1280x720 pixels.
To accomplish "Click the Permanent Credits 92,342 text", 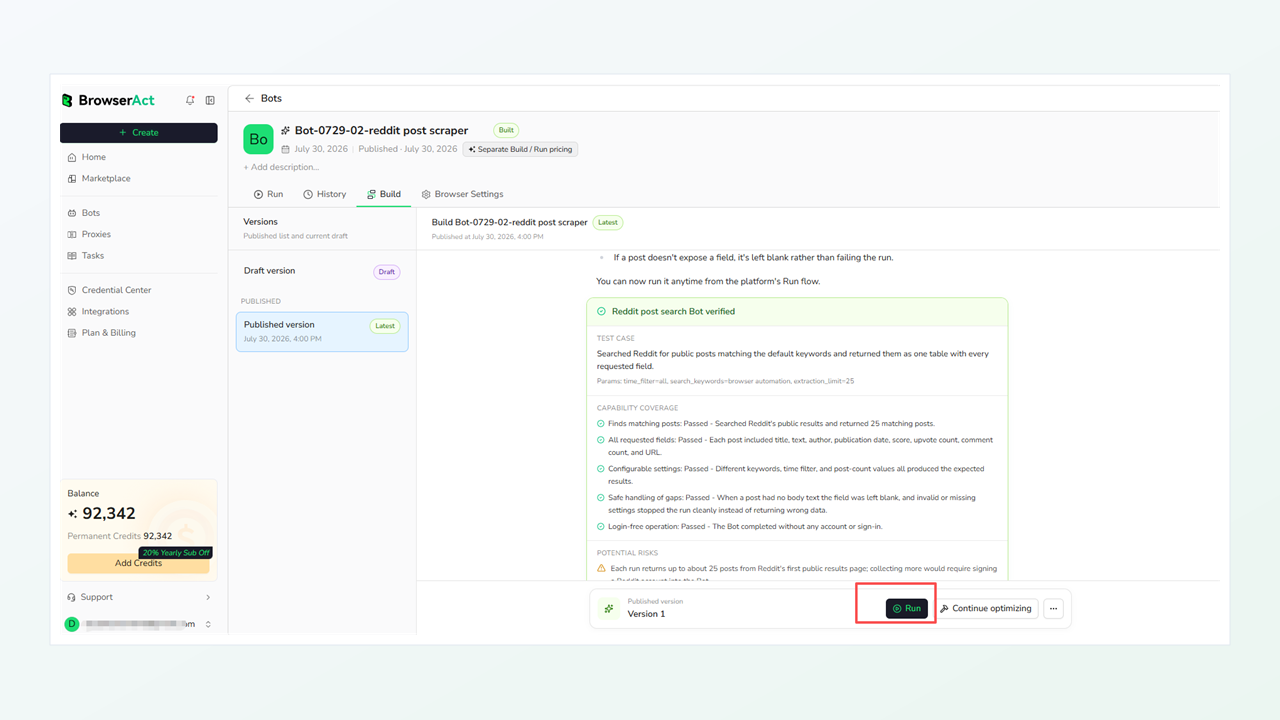I will pyautogui.click(x=120, y=536).
